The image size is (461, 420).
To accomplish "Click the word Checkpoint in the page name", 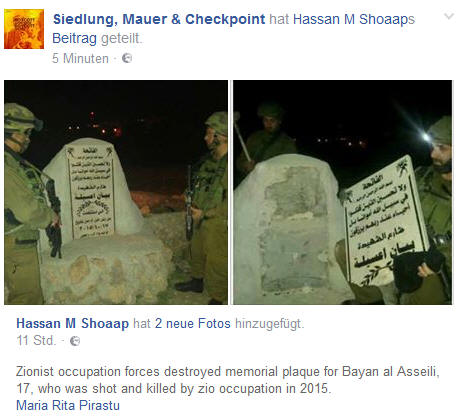I will point(225,19).
